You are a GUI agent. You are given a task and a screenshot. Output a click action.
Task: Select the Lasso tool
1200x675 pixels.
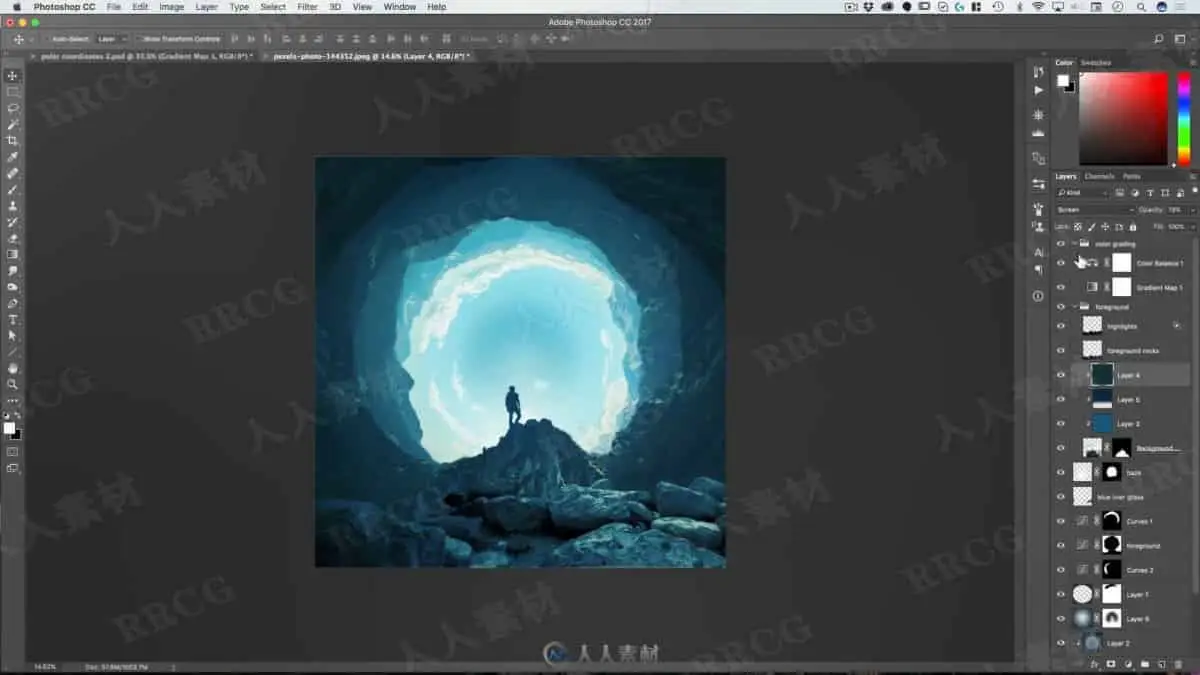pos(13,108)
